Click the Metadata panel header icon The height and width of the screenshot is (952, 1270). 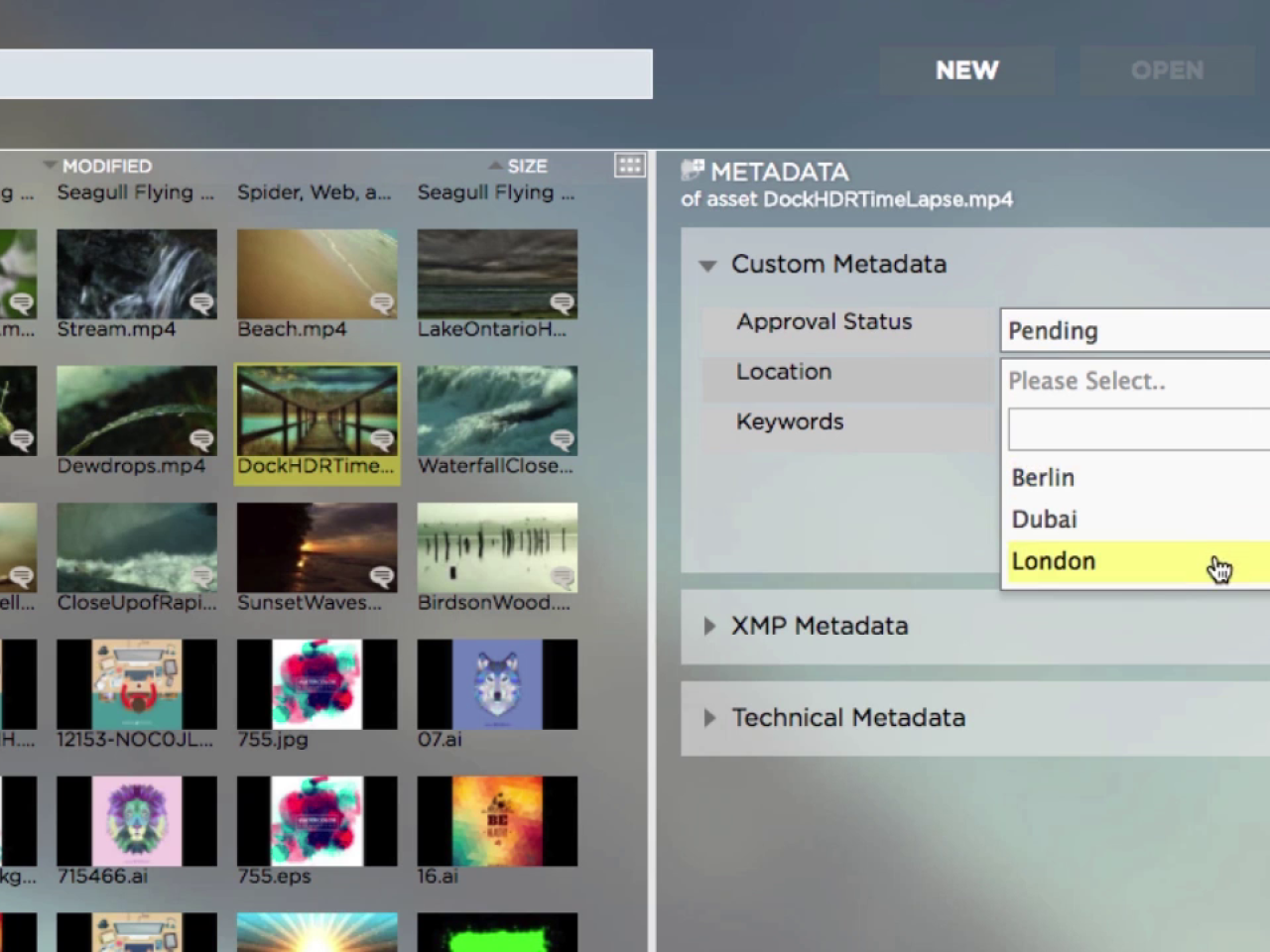tap(693, 171)
